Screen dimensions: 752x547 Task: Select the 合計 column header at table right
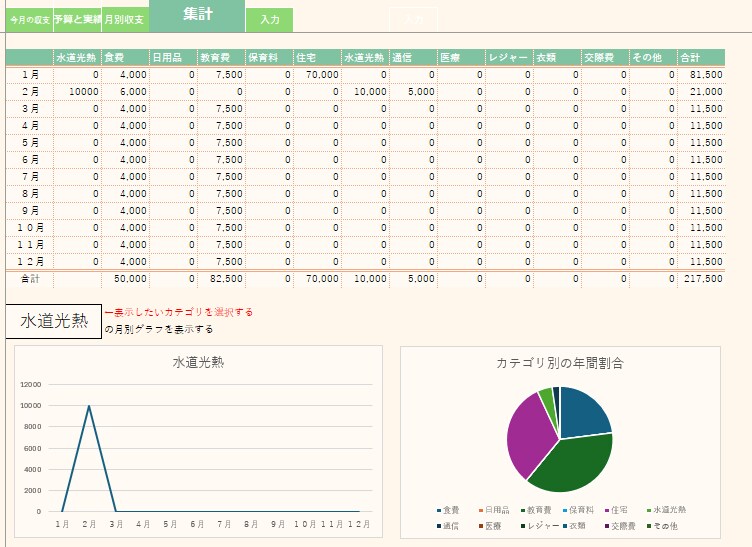[701, 58]
